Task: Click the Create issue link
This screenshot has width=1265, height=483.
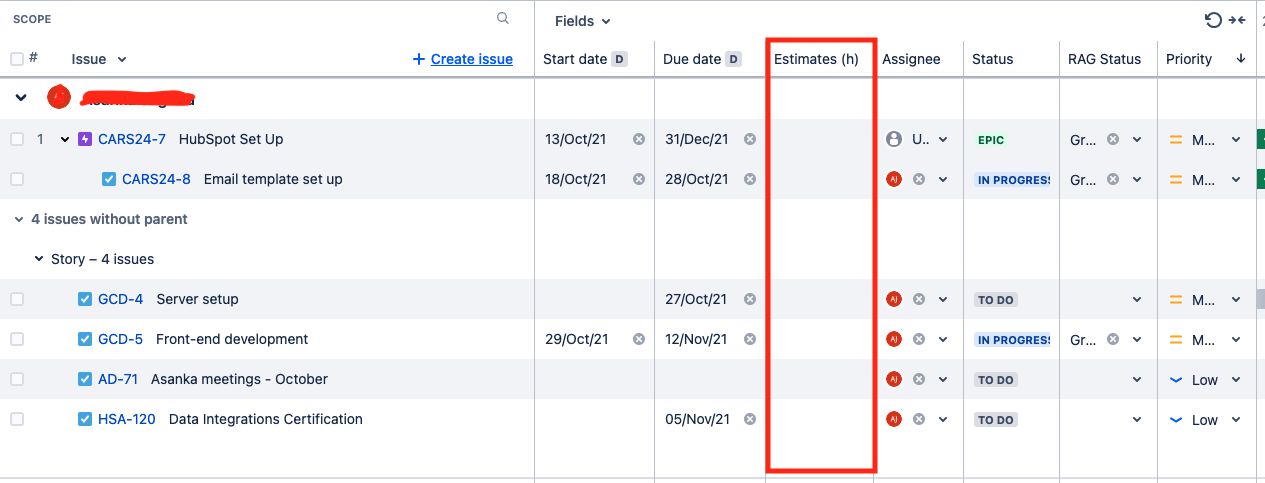Action: point(463,59)
